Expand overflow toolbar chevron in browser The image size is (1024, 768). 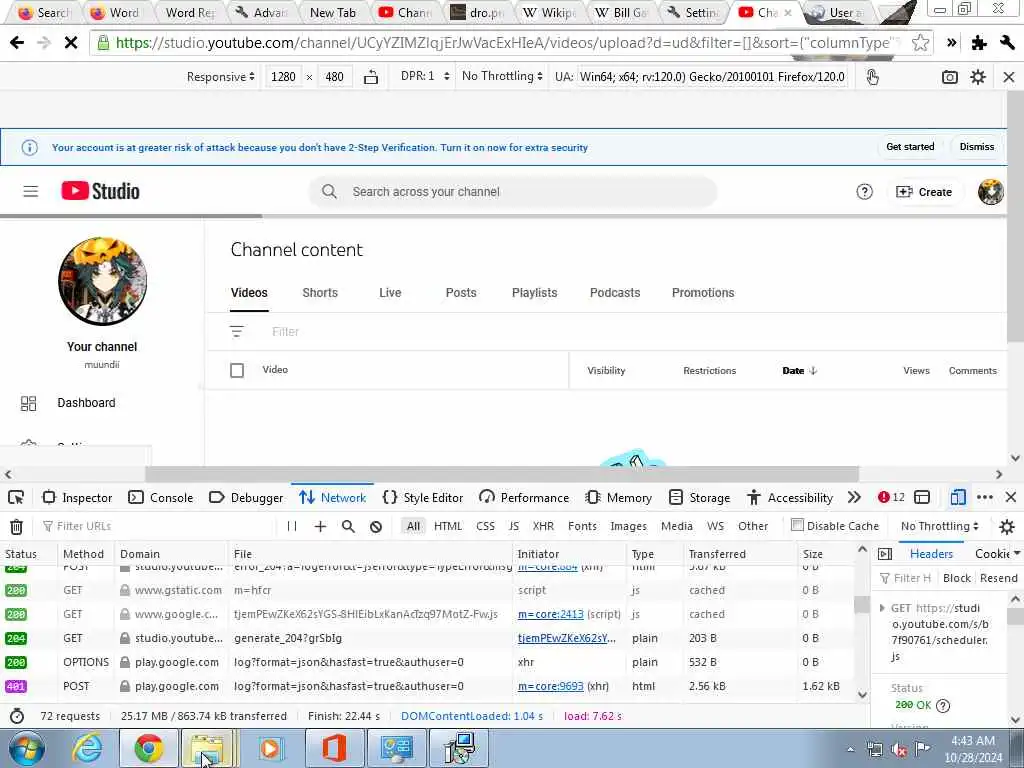pyautogui.click(x=952, y=43)
